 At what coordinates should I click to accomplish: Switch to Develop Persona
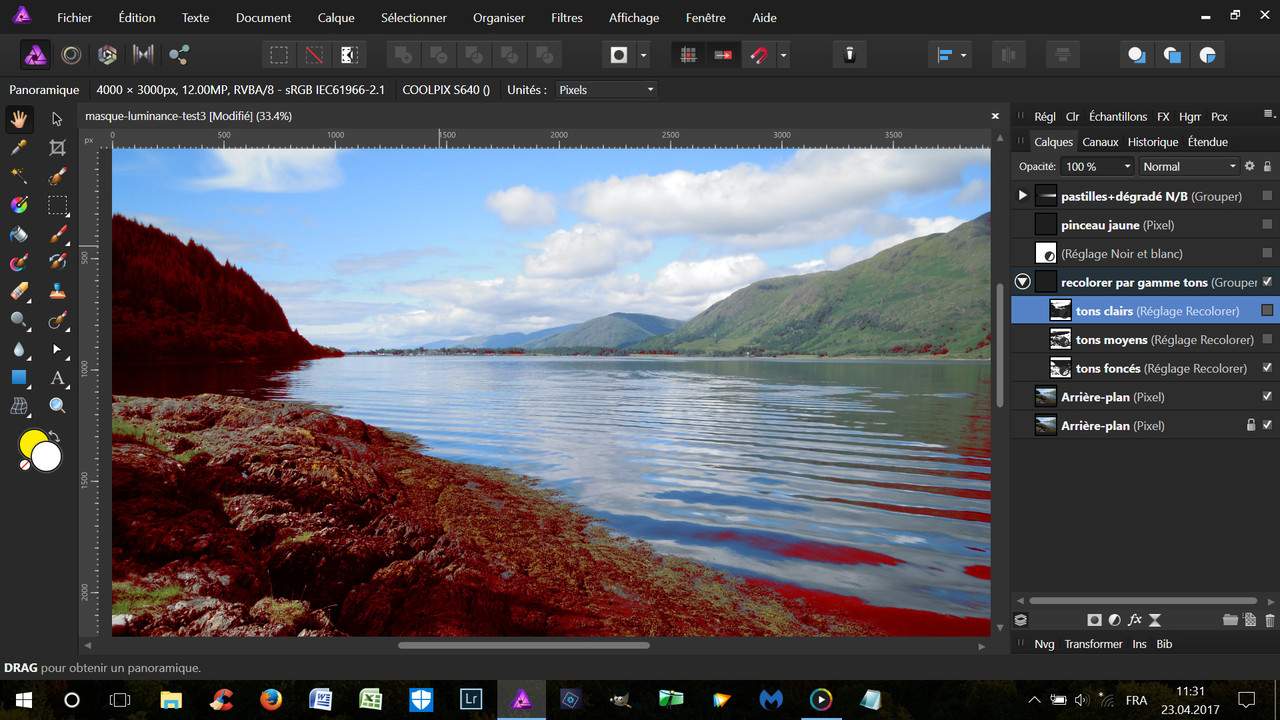108,55
